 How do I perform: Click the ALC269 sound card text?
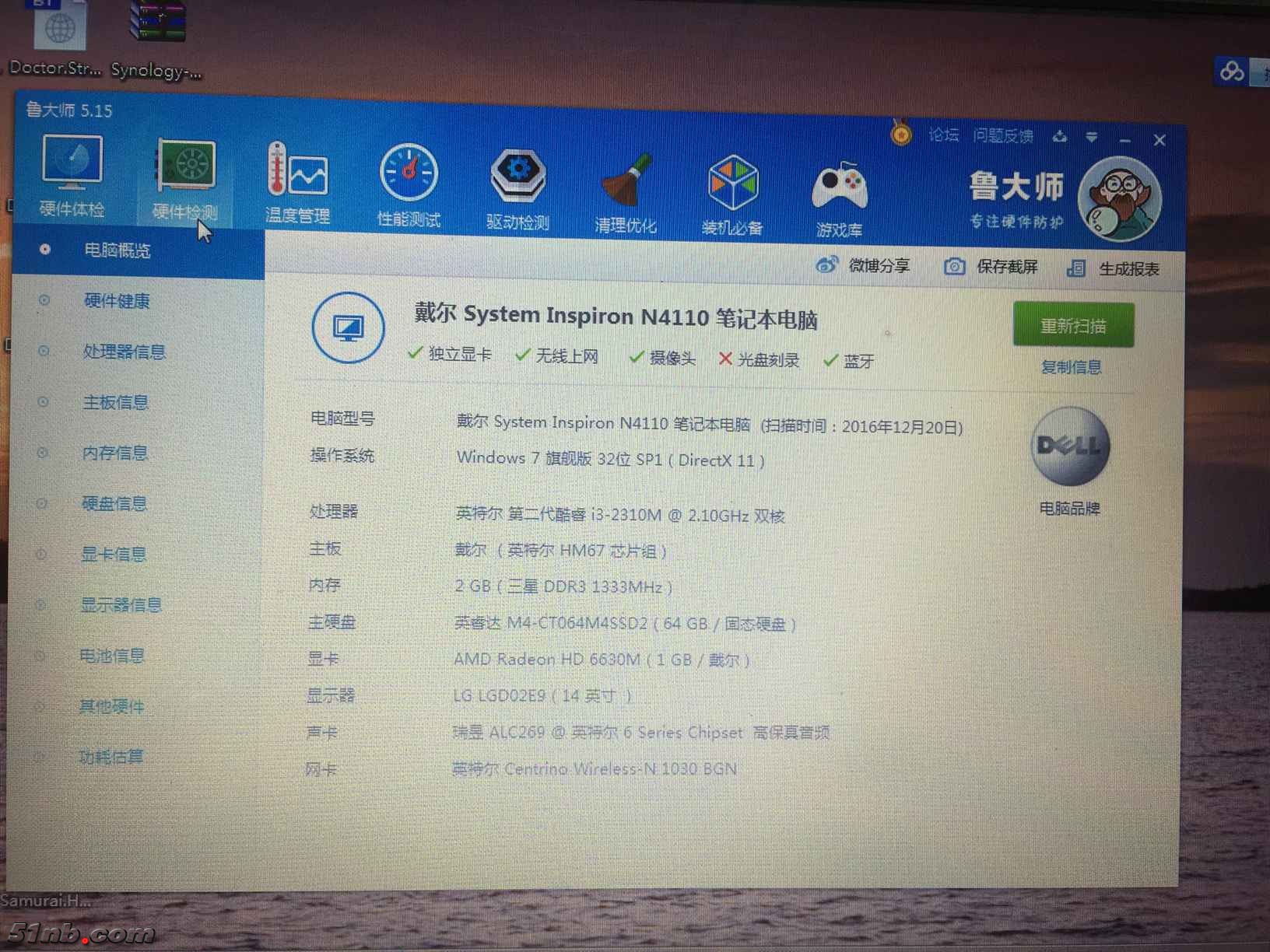641,732
